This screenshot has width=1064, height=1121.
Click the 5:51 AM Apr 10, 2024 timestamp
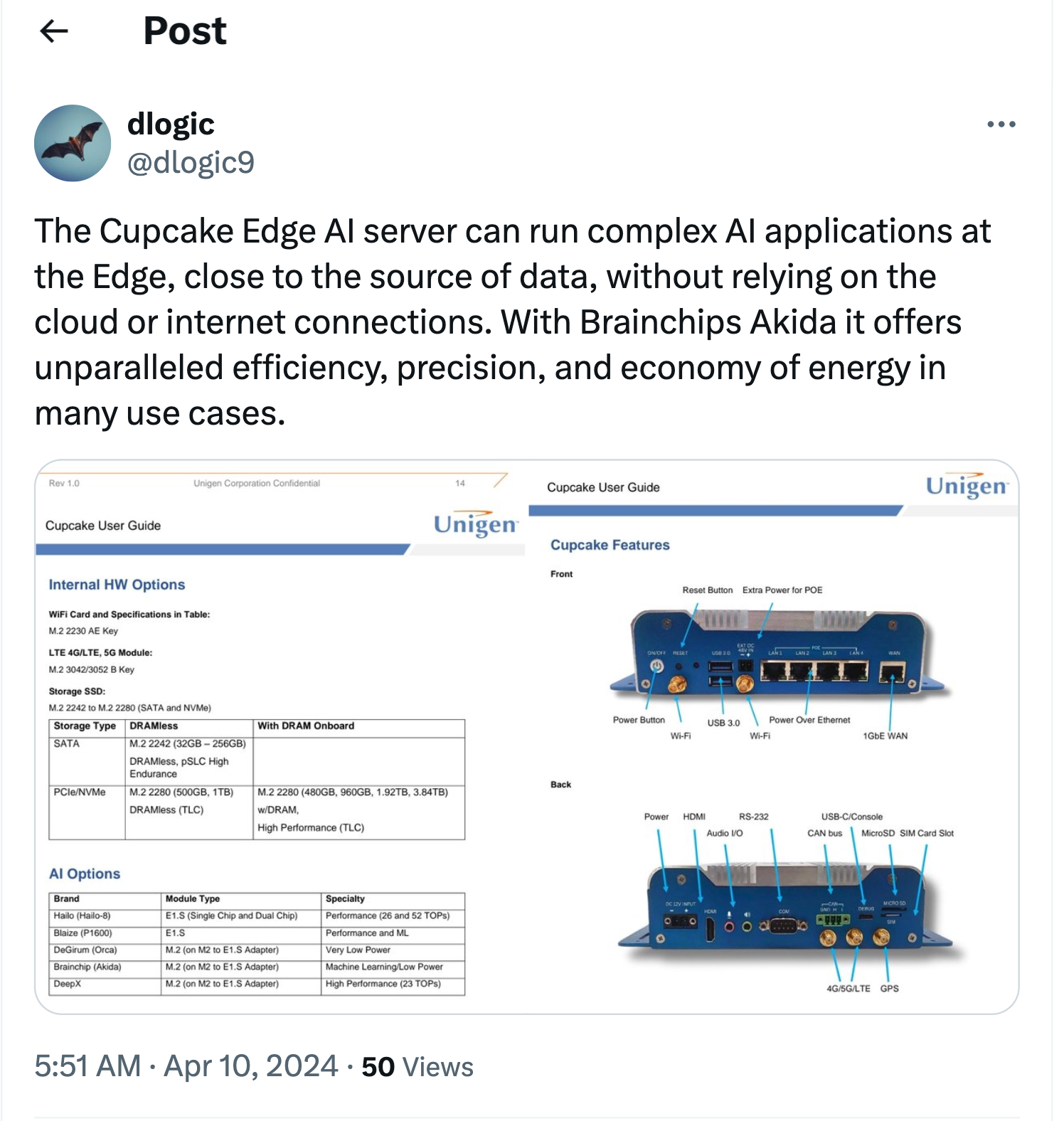pyautogui.click(x=186, y=1066)
